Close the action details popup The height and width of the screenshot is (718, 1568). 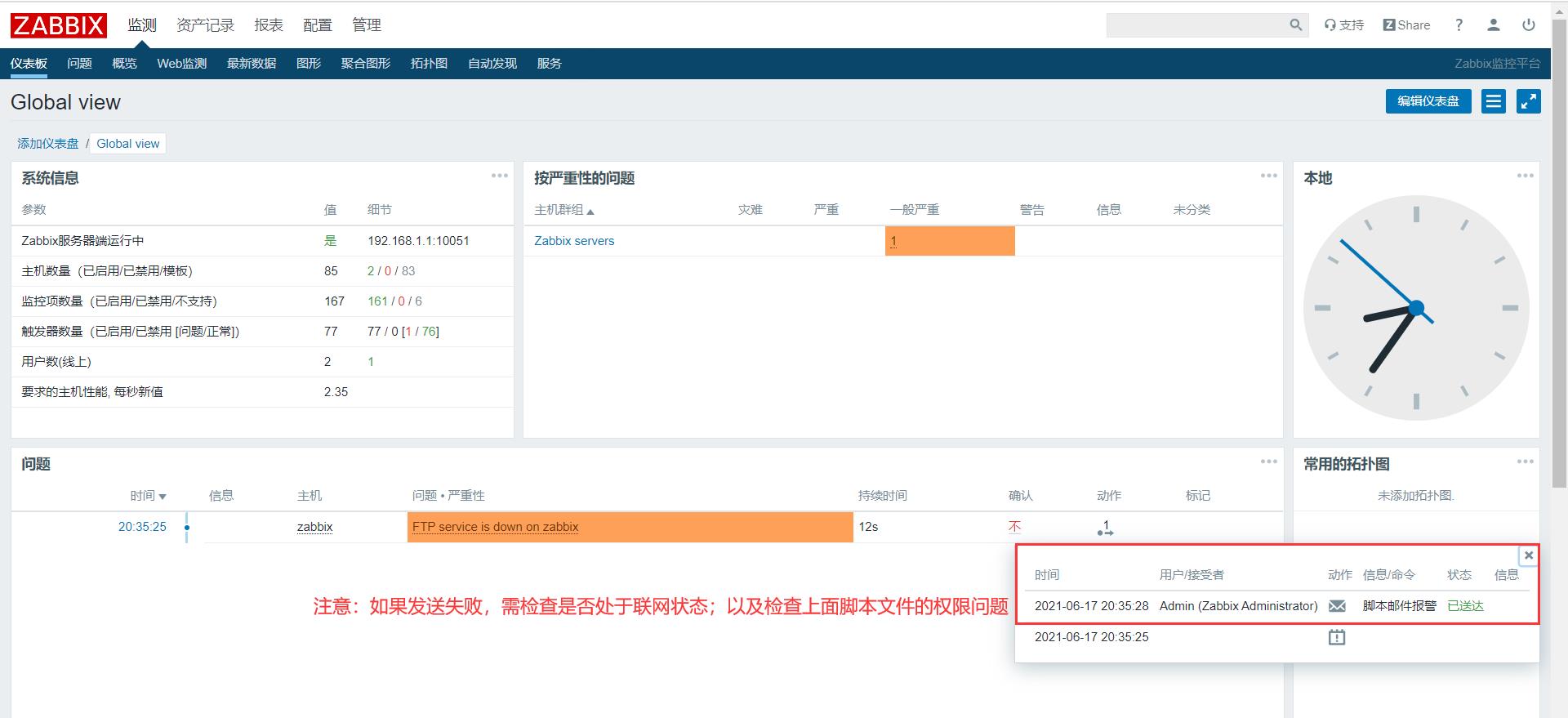tap(1529, 555)
